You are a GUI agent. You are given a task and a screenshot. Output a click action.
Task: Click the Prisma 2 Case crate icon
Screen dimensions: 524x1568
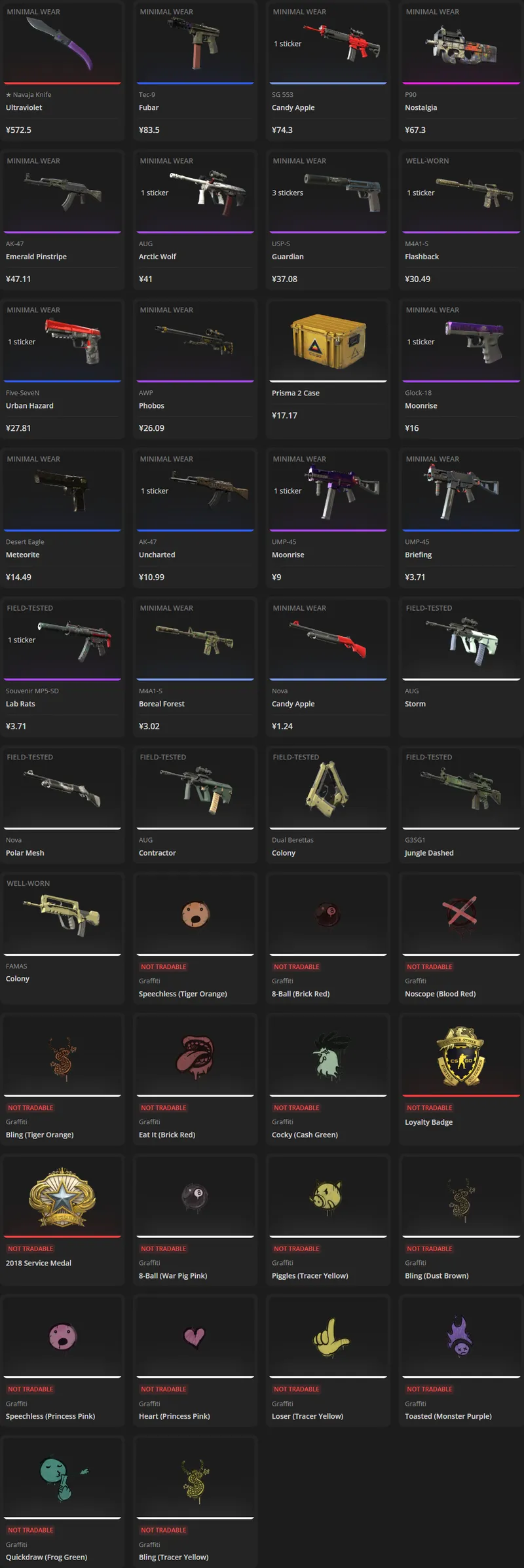[x=327, y=340]
